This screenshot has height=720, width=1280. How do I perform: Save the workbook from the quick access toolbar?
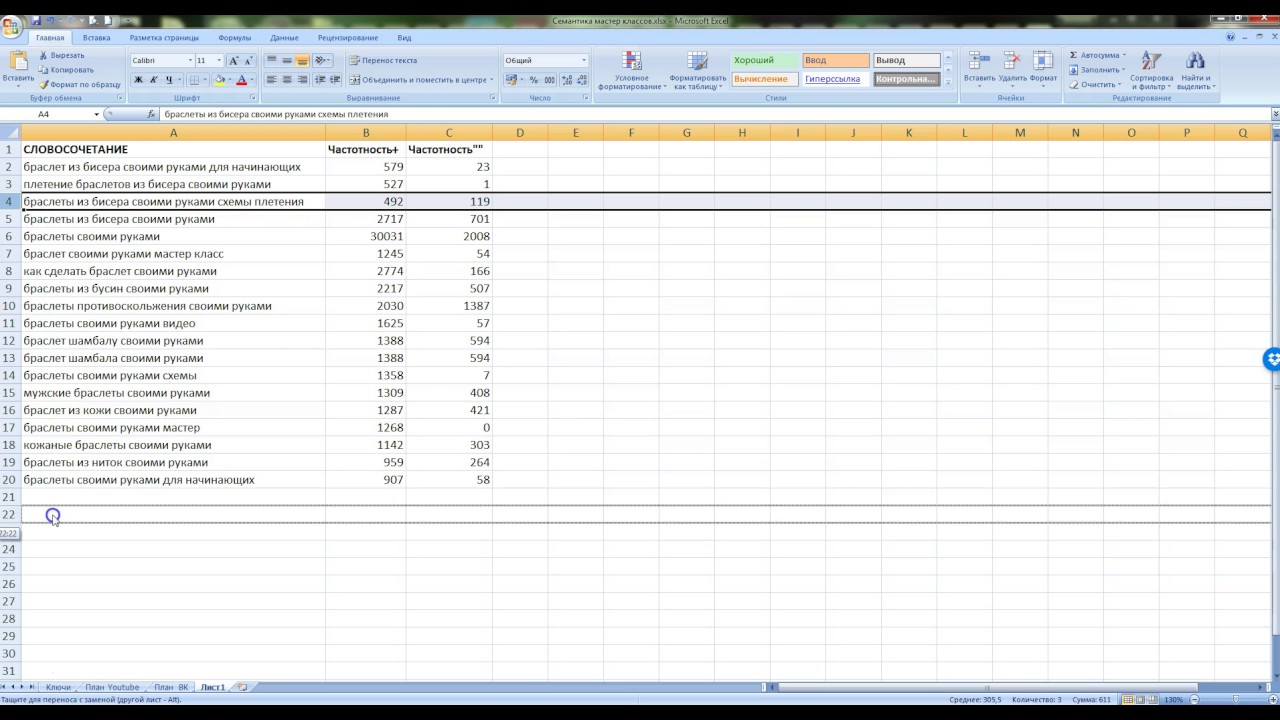point(37,21)
